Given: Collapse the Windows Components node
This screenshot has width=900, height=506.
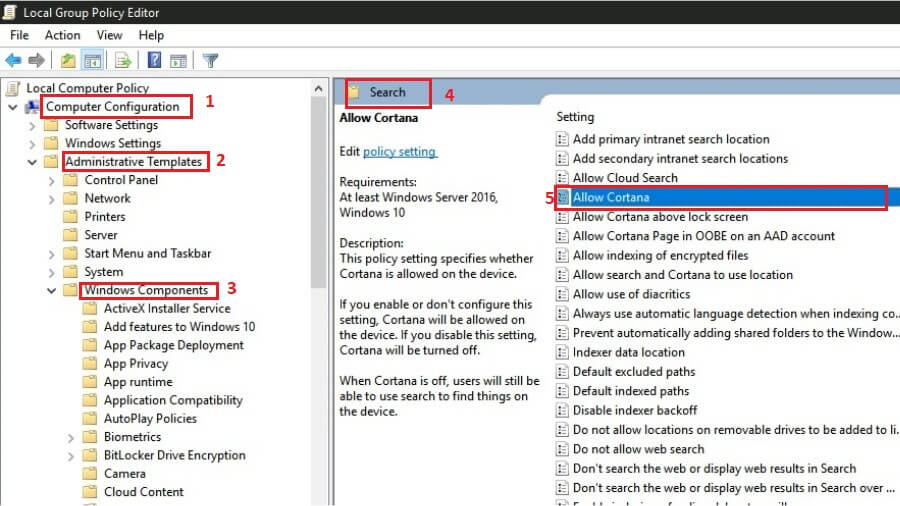Looking at the screenshot, I should [51, 291].
